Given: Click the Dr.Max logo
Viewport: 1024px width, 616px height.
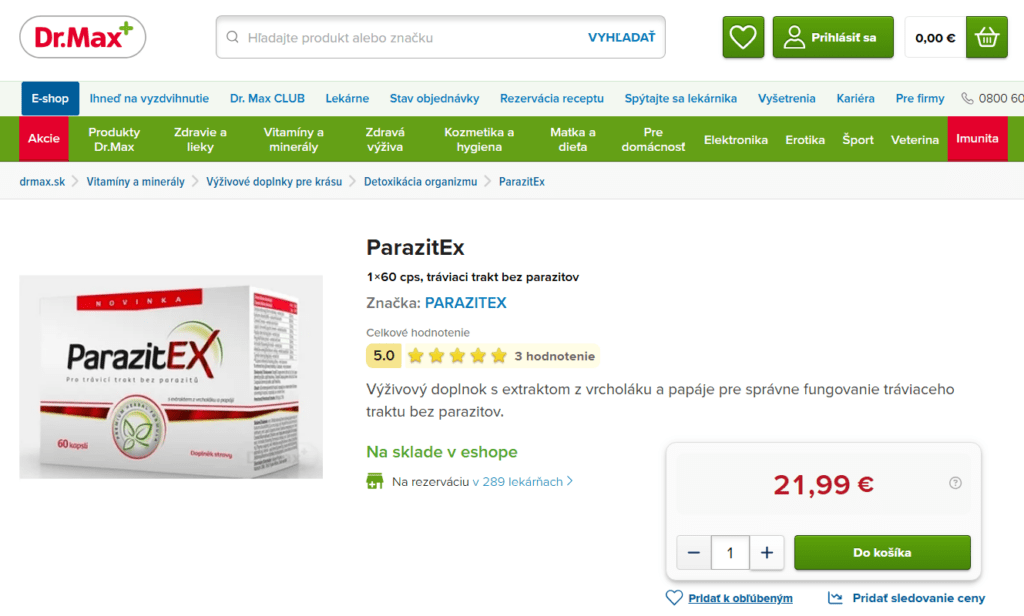Looking at the screenshot, I should point(83,37).
